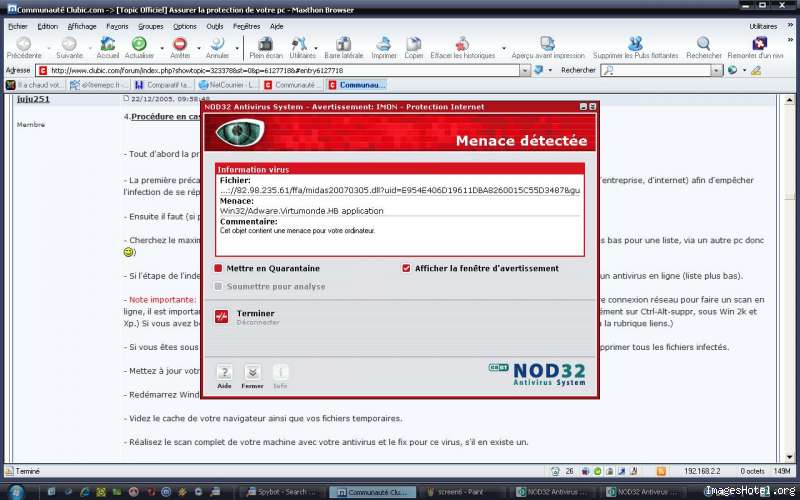Switch to the NetCourrier browser tab
Image resolution: width=800 pixels, height=500 pixels.
[x=228, y=85]
